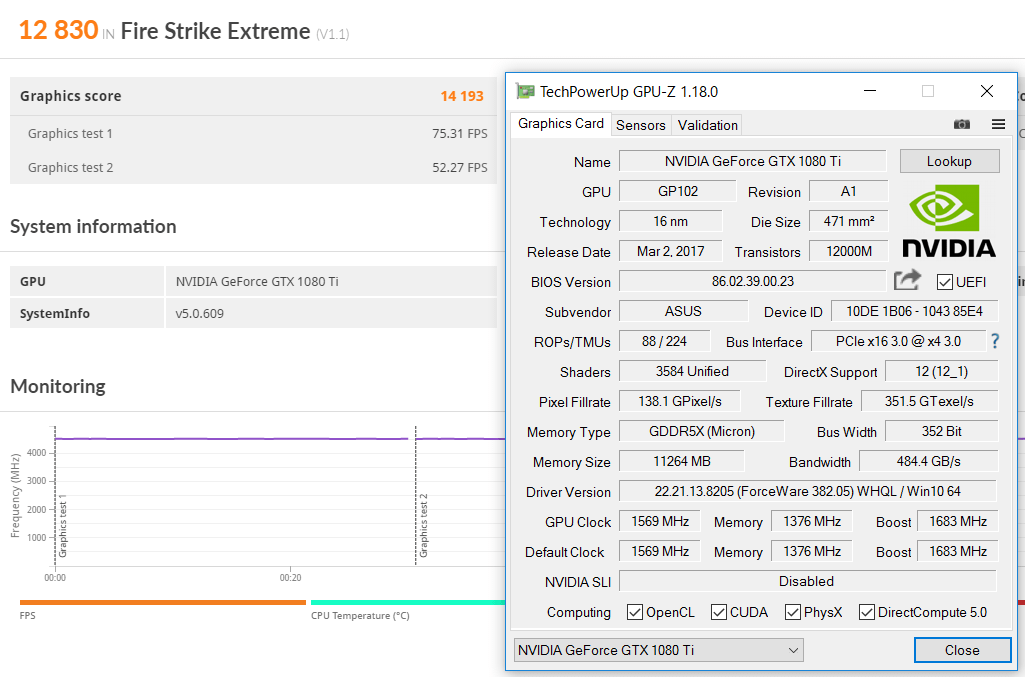Click the Memory Type GDDR5X (Micron) field
The image size is (1025, 677).
click(701, 431)
